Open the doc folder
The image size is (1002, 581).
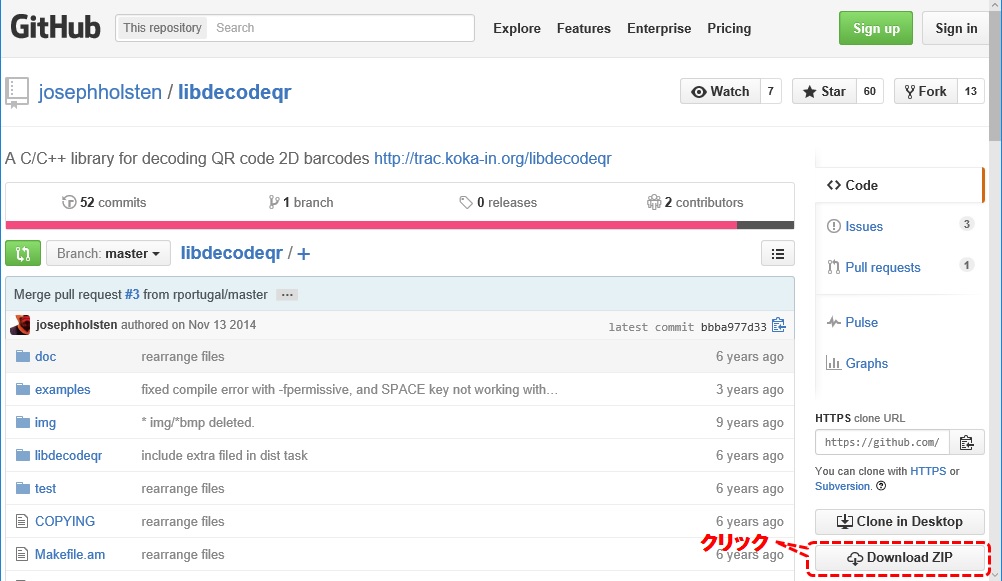45,356
